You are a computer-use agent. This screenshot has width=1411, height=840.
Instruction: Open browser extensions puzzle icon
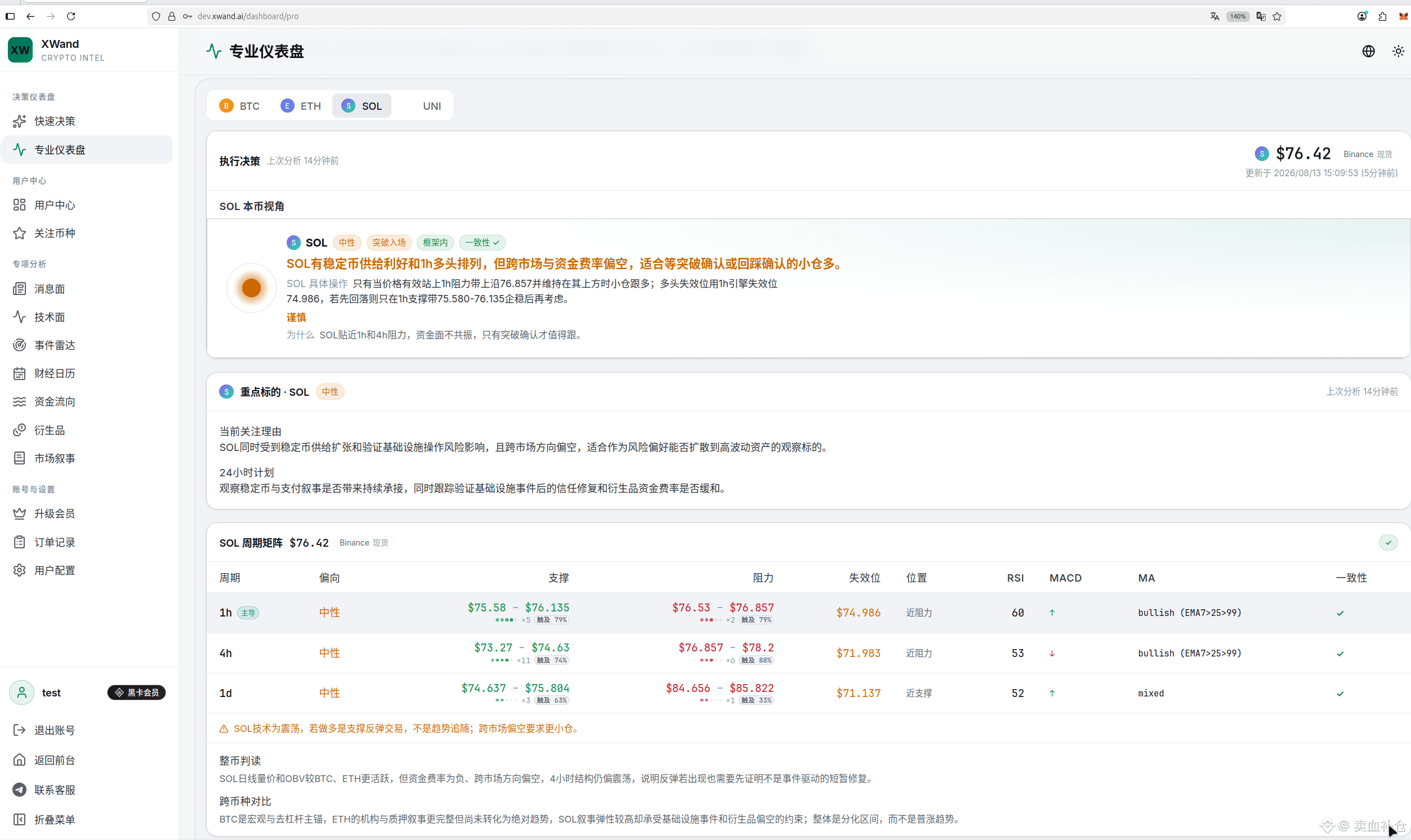pyautogui.click(x=1383, y=16)
